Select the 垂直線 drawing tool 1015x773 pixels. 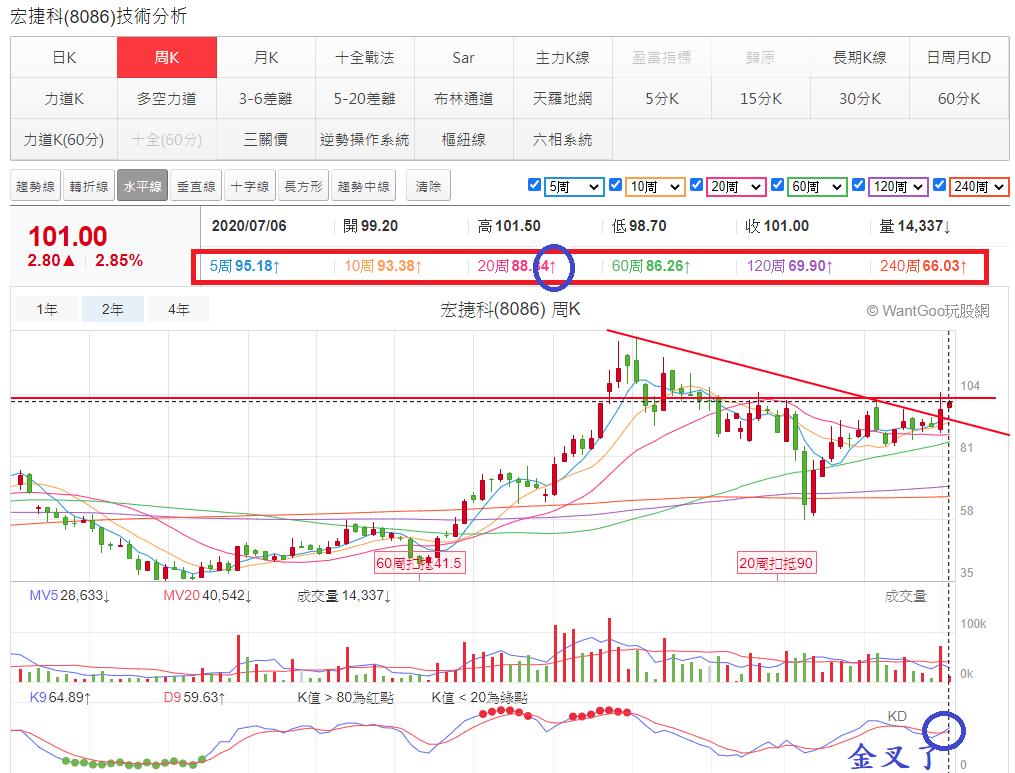pos(196,186)
